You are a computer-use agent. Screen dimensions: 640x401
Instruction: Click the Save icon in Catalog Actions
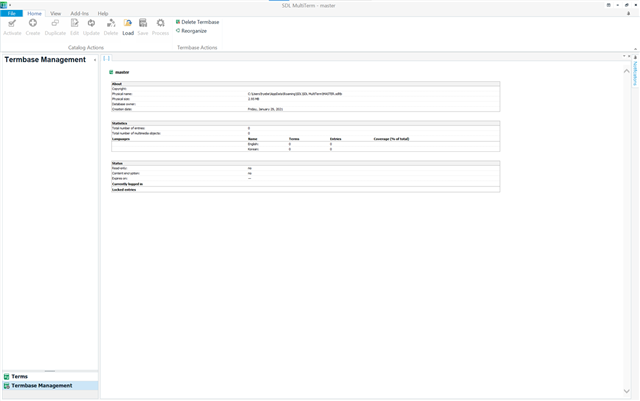(x=143, y=23)
